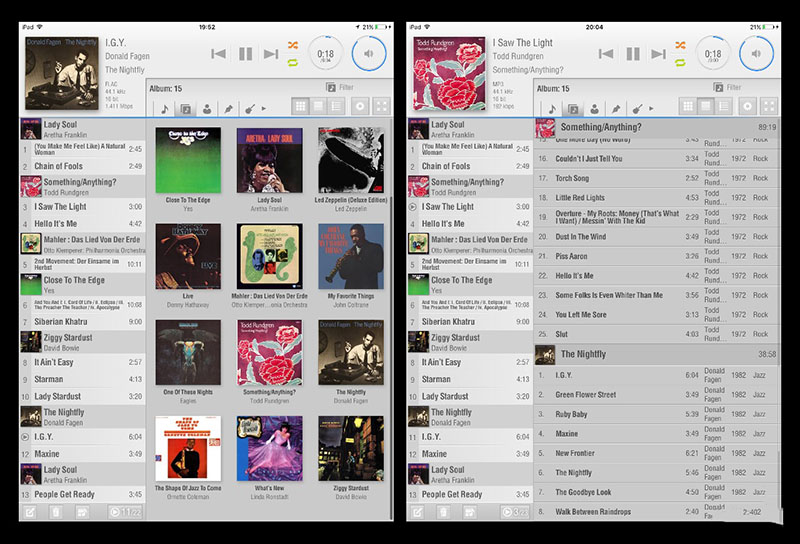This screenshot has width=800, height=544.
Task: Toggle shuffle in the I.G.Y. player
Action: point(293,45)
